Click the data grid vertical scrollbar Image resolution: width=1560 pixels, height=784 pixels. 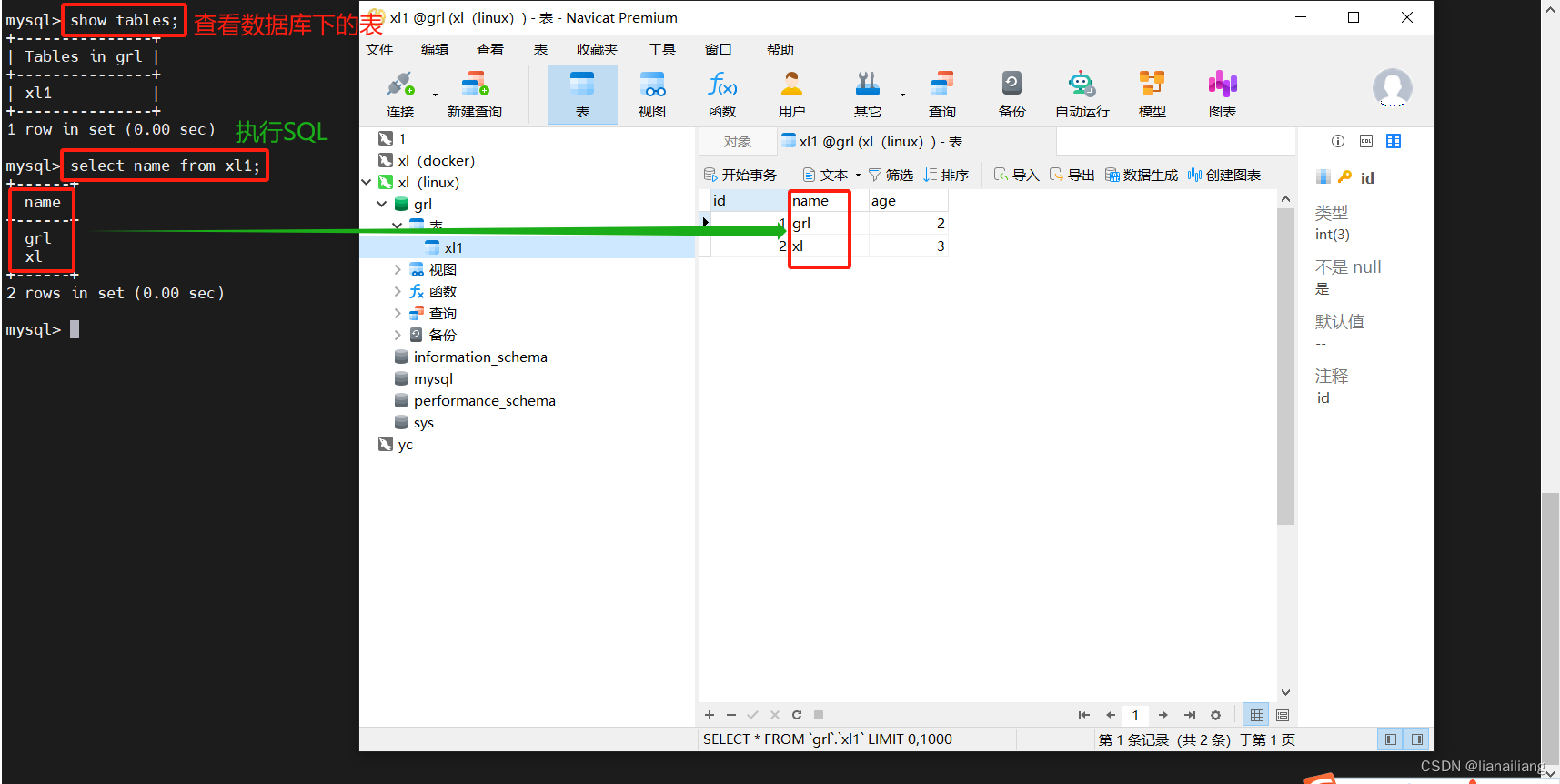pyautogui.click(x=1285, y=366)
